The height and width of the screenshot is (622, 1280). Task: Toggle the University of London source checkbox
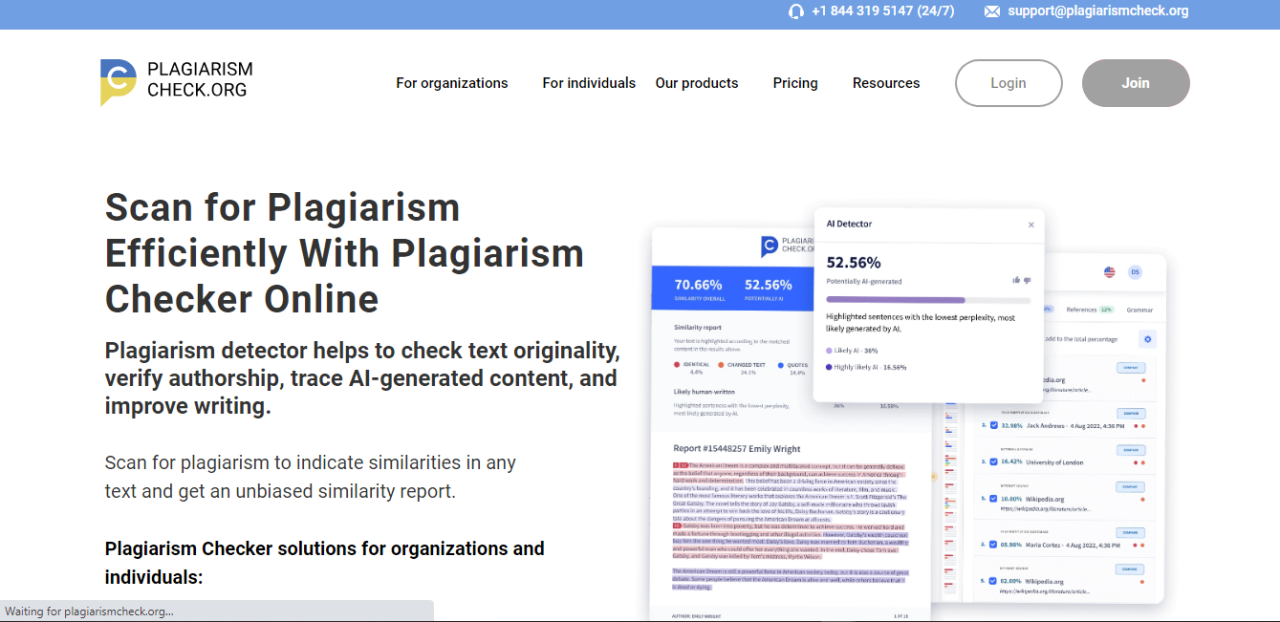coord(992,462)
